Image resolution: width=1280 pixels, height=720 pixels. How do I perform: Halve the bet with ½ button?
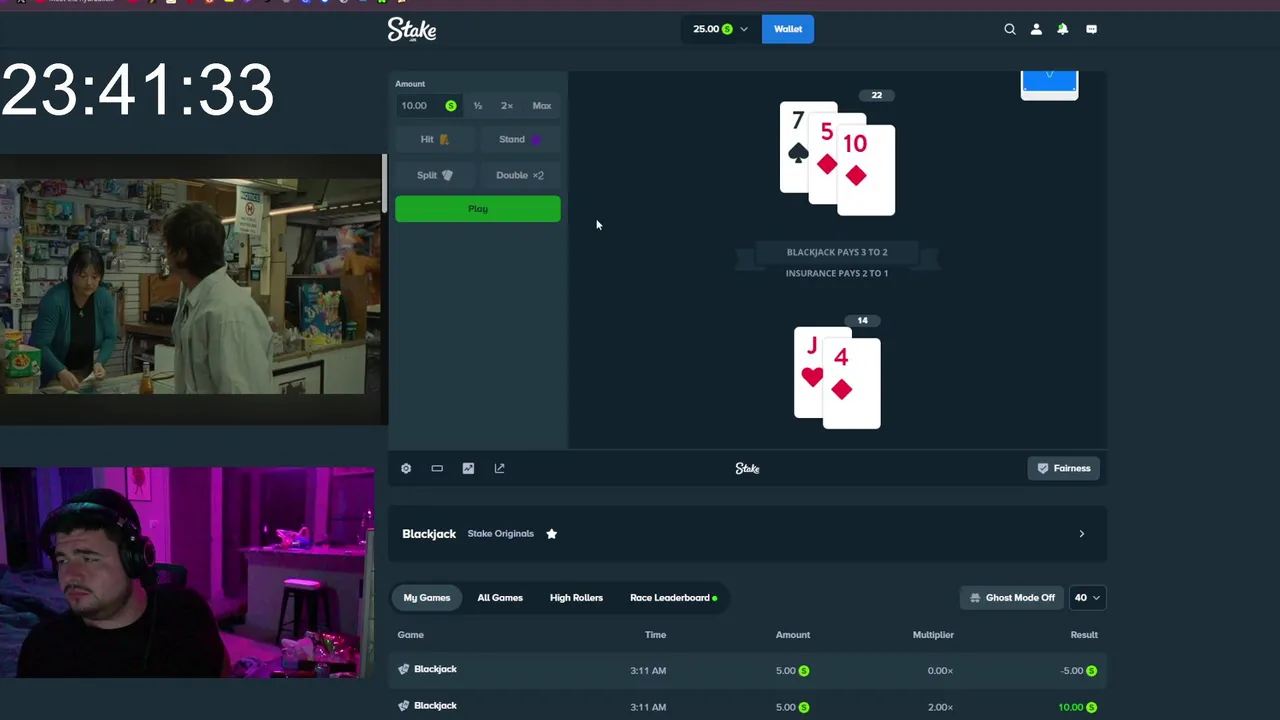(478, 106)
